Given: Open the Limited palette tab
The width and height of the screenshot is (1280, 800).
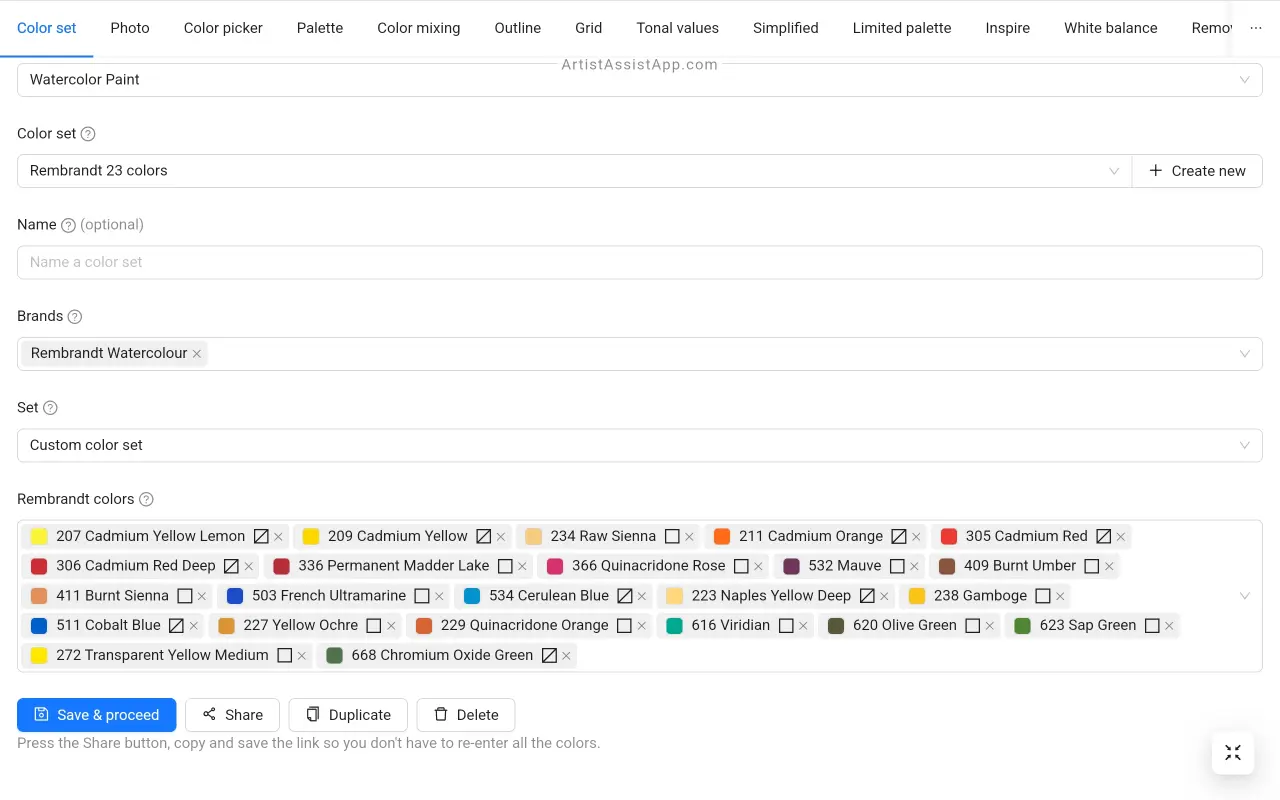Looking at the screenshot, I should [902, 28].
